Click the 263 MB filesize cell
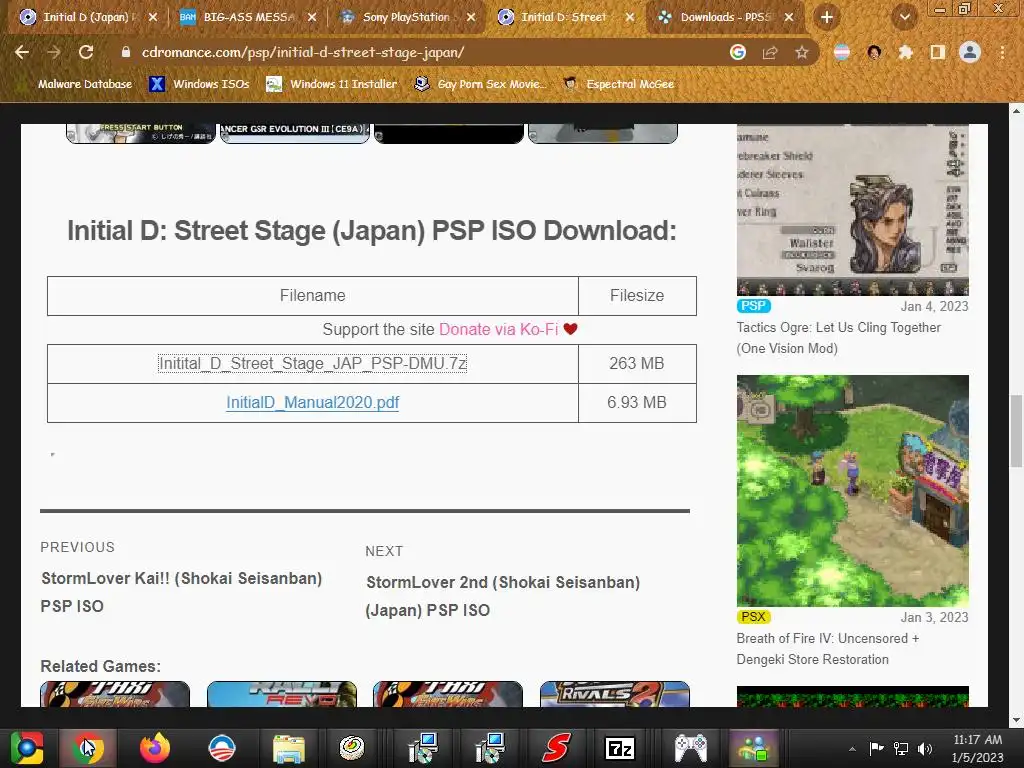 coord(637,364)
